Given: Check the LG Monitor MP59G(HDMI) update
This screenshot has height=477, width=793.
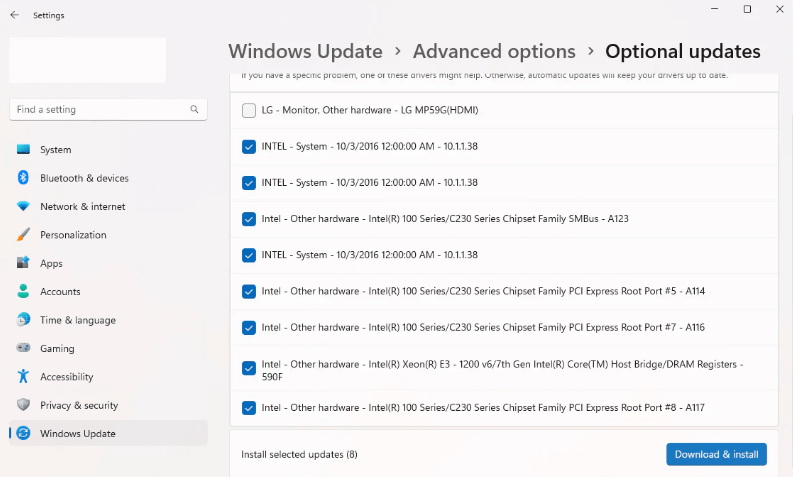Looking at the screenshot, I should pos(249,110).
